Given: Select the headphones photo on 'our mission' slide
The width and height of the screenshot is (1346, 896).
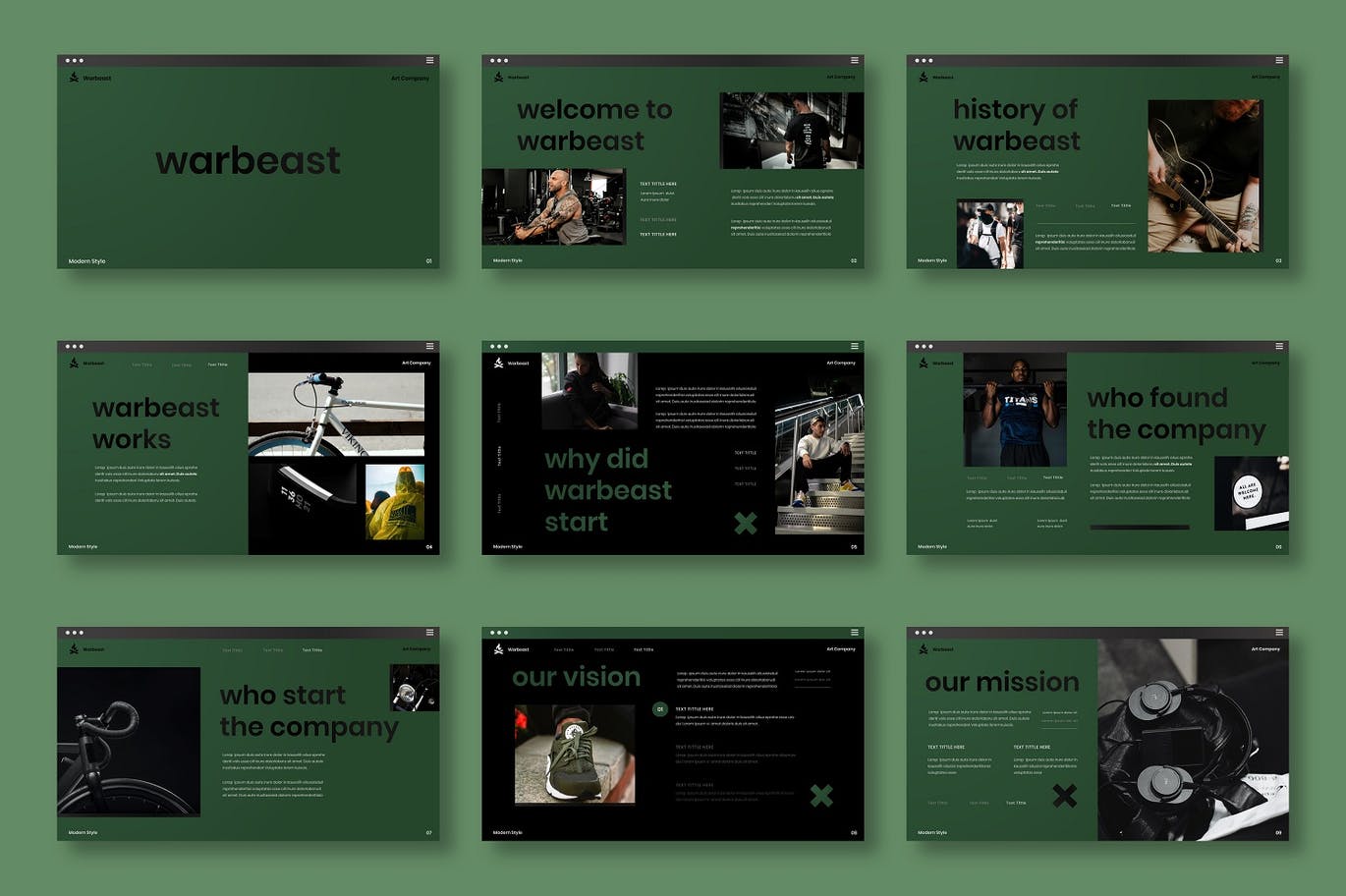Looking at the screenshot, I should pyautogui.click(x=1192, y=740).
